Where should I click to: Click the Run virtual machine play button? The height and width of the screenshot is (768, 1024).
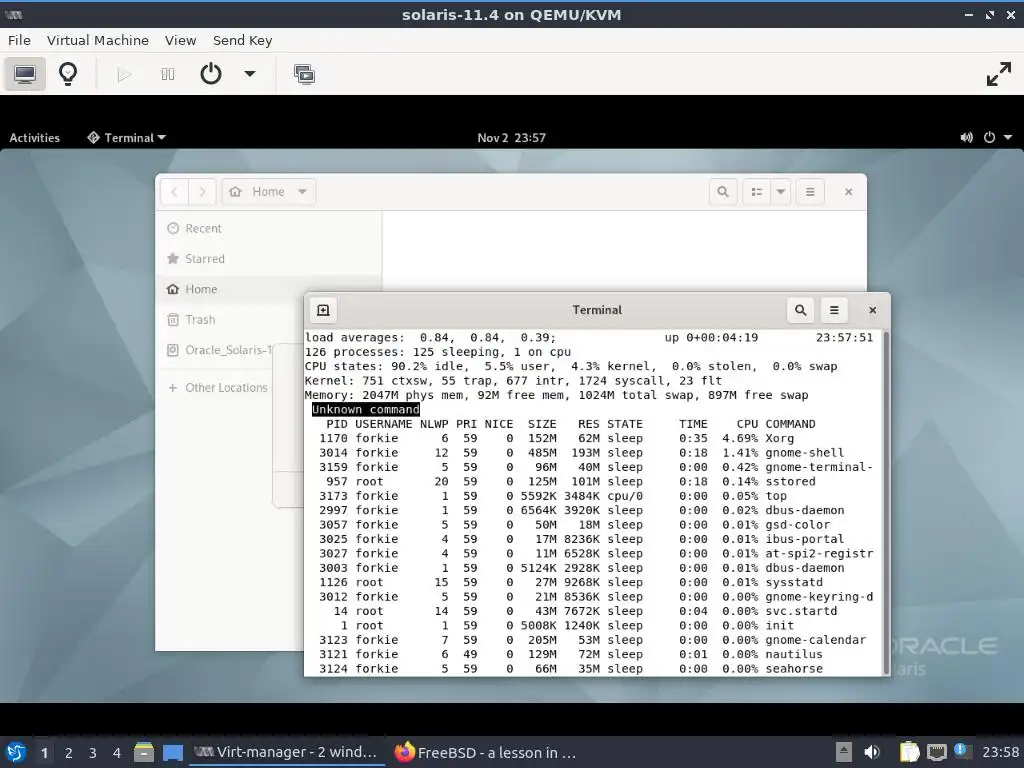tap(123, 74)
